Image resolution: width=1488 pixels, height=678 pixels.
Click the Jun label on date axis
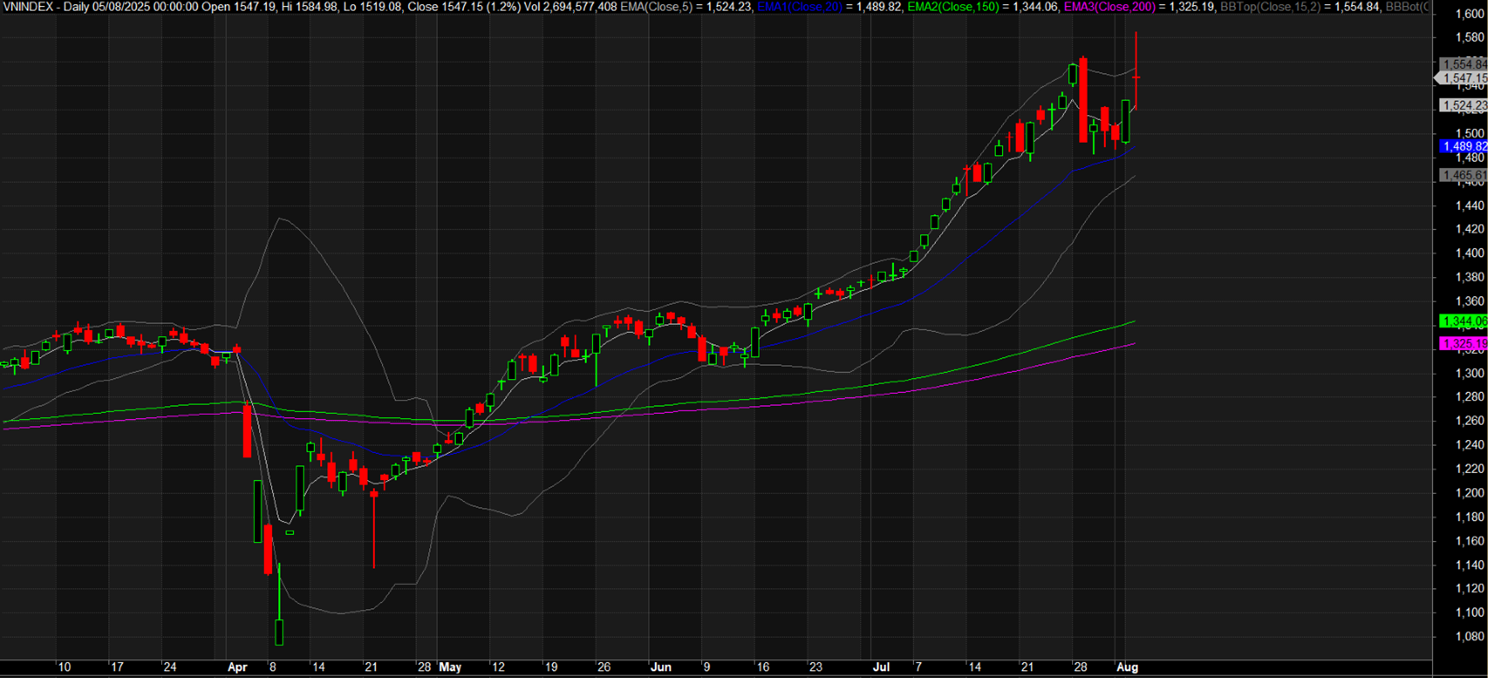661,666
